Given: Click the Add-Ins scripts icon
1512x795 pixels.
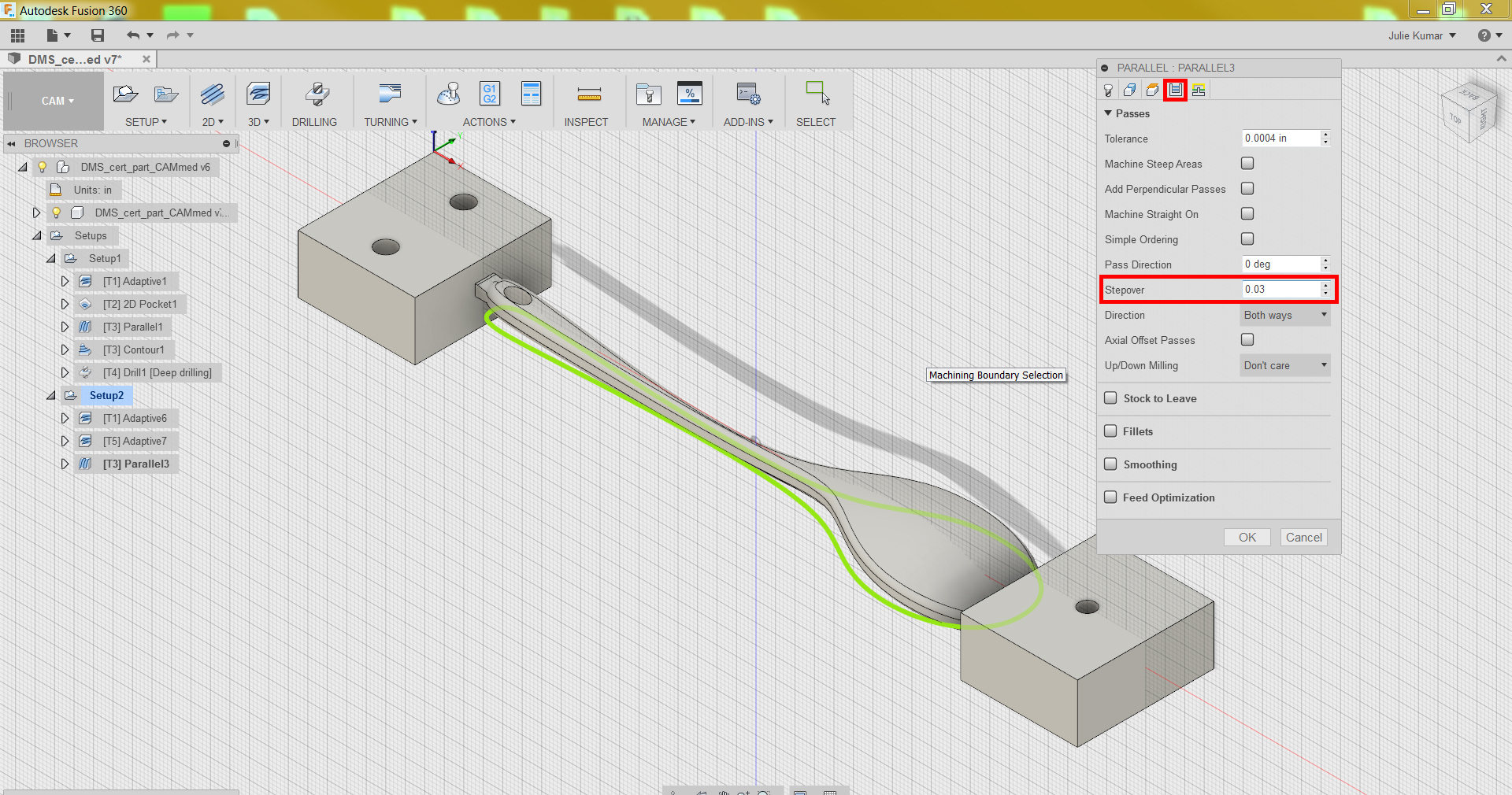Looking at the screenshot, I should click(748, 94).
